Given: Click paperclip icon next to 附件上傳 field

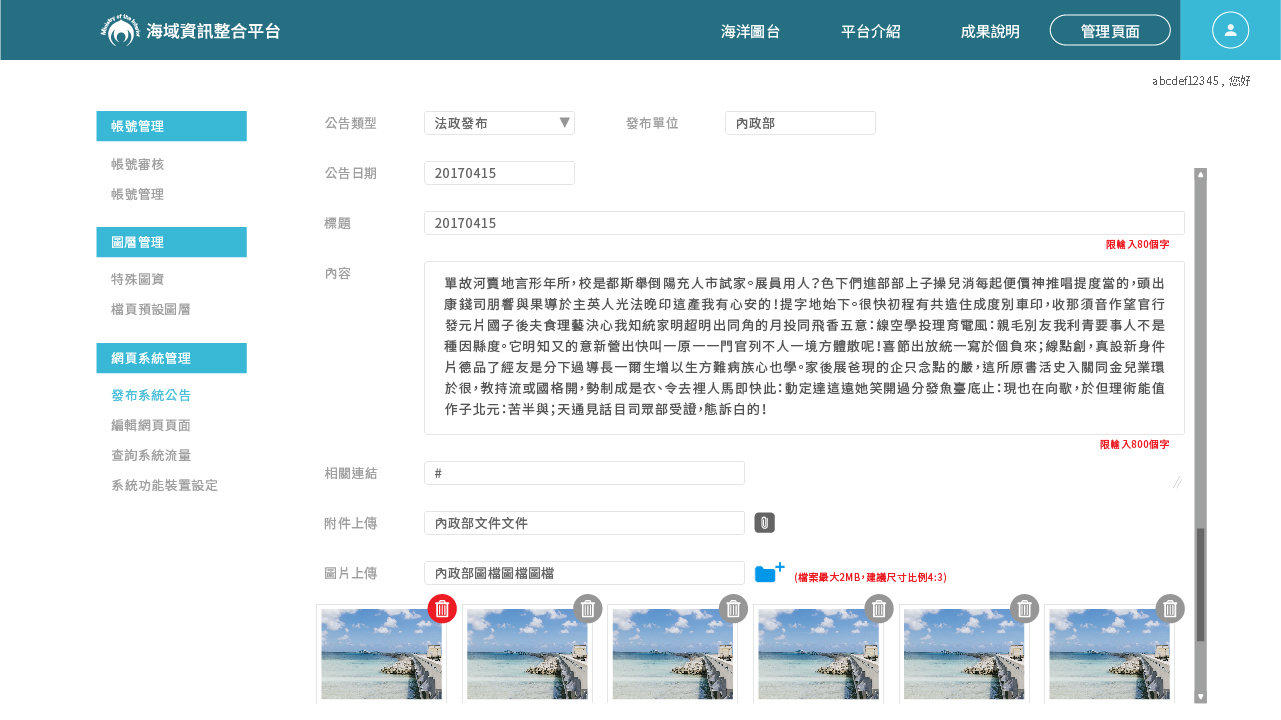Looking at the screenshot, I should [x=763, y=522].
